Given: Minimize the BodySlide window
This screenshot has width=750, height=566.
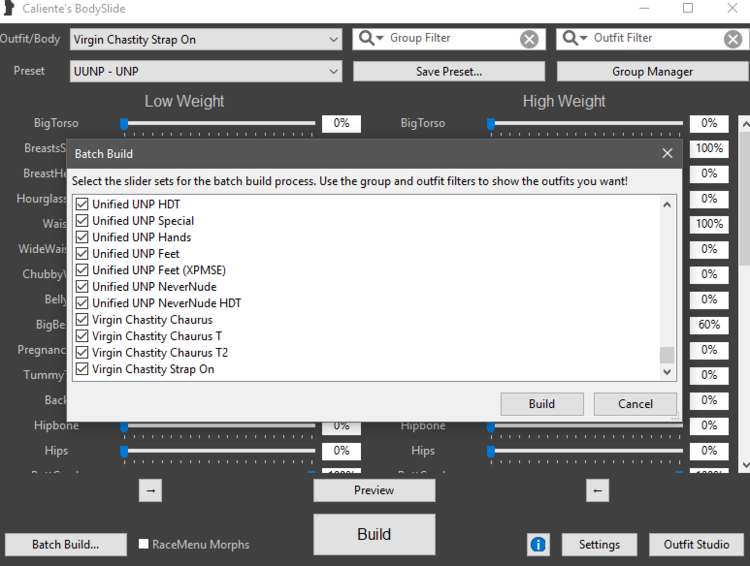Looking at the screenshot, I should (644, 8).
